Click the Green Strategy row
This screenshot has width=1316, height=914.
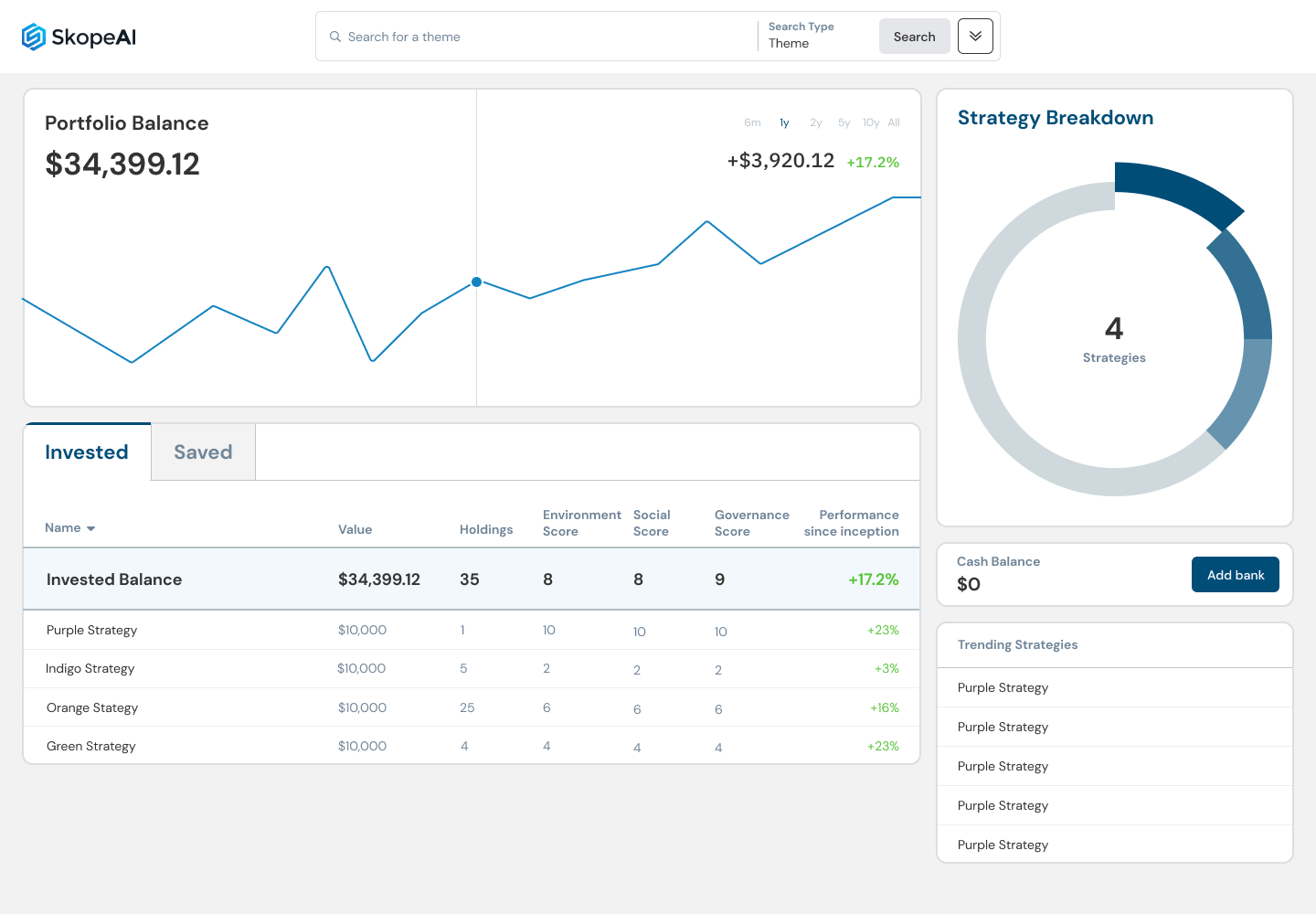coord(472,746)
